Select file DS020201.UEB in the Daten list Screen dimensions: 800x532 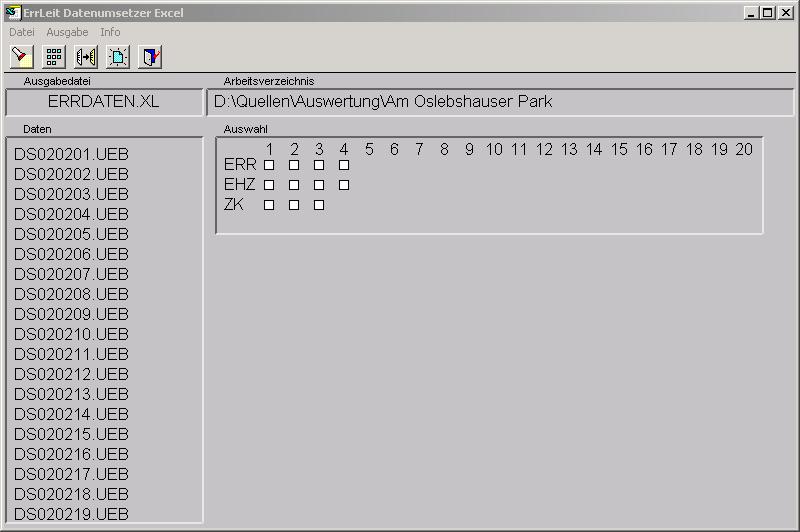pyautogui.click(x=71, y=154)
